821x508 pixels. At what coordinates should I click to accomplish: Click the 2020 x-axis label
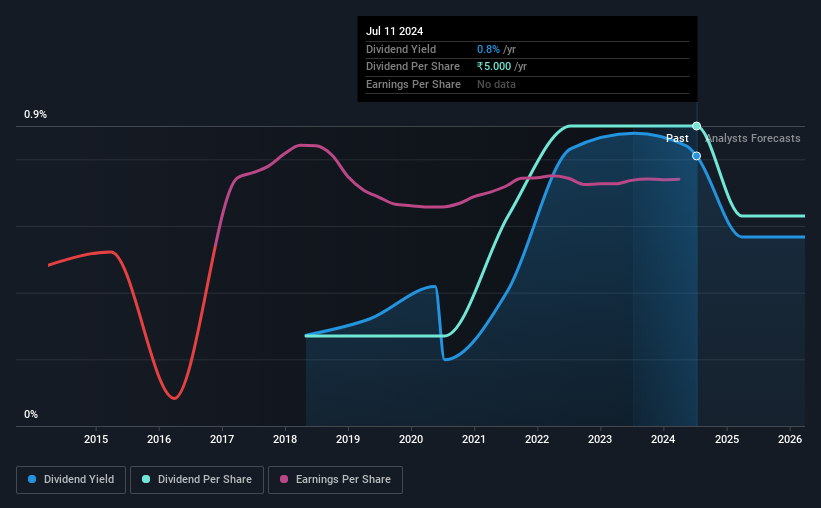(x=411, y=439)
